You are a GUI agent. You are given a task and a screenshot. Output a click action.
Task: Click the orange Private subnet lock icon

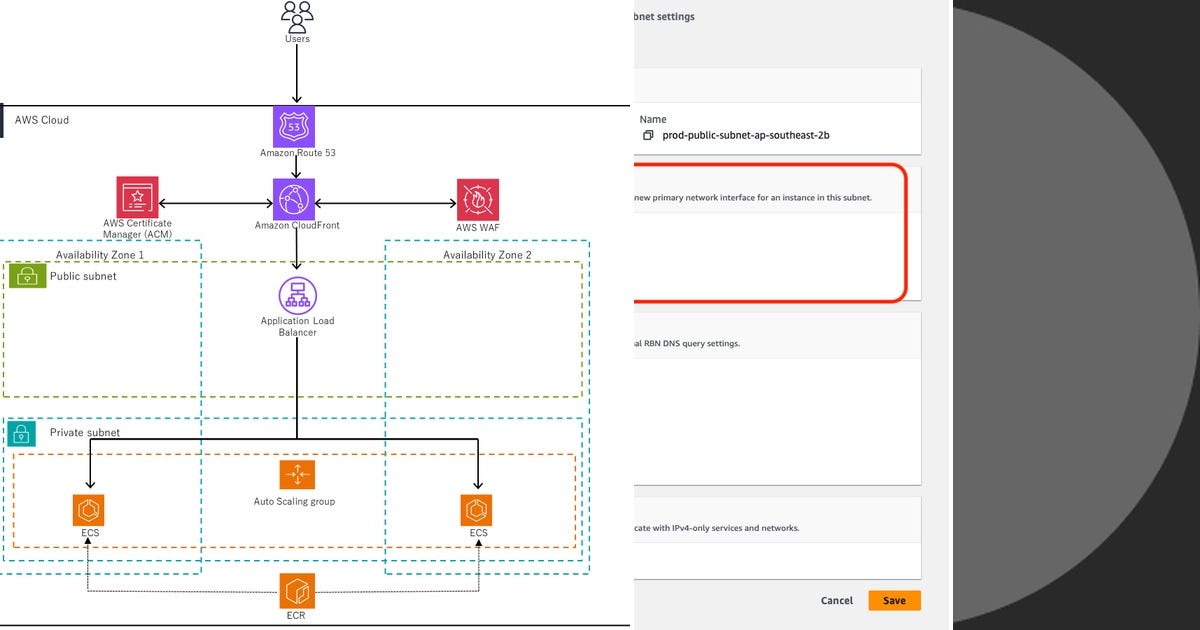coord(23,433)
